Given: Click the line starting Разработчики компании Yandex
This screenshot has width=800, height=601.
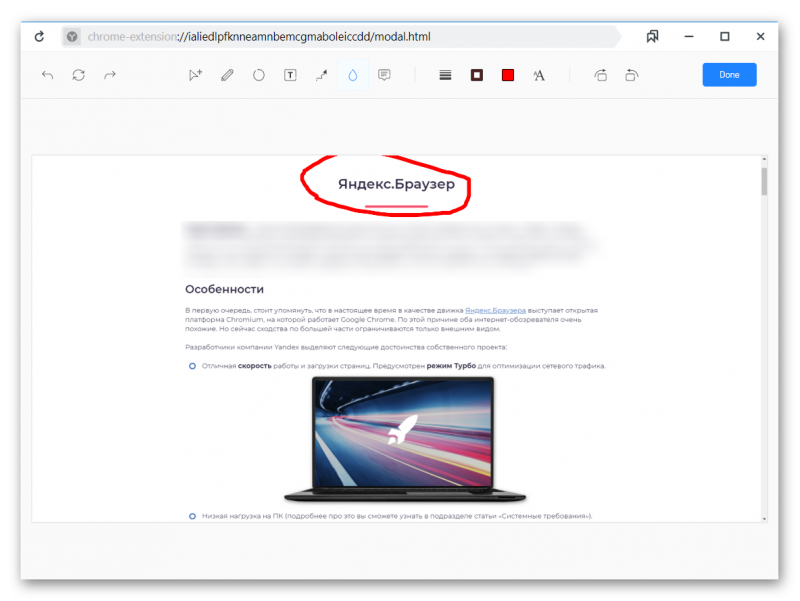Looking at the screenshot, I should (346, 347).
